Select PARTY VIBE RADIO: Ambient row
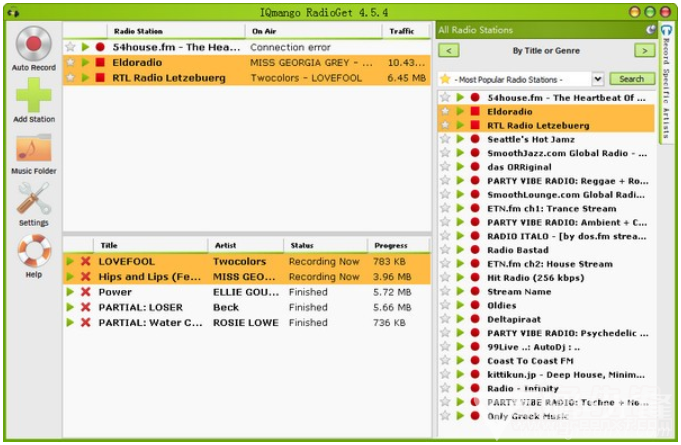Screen dimensions: 681x445 (x=546, y=222)
